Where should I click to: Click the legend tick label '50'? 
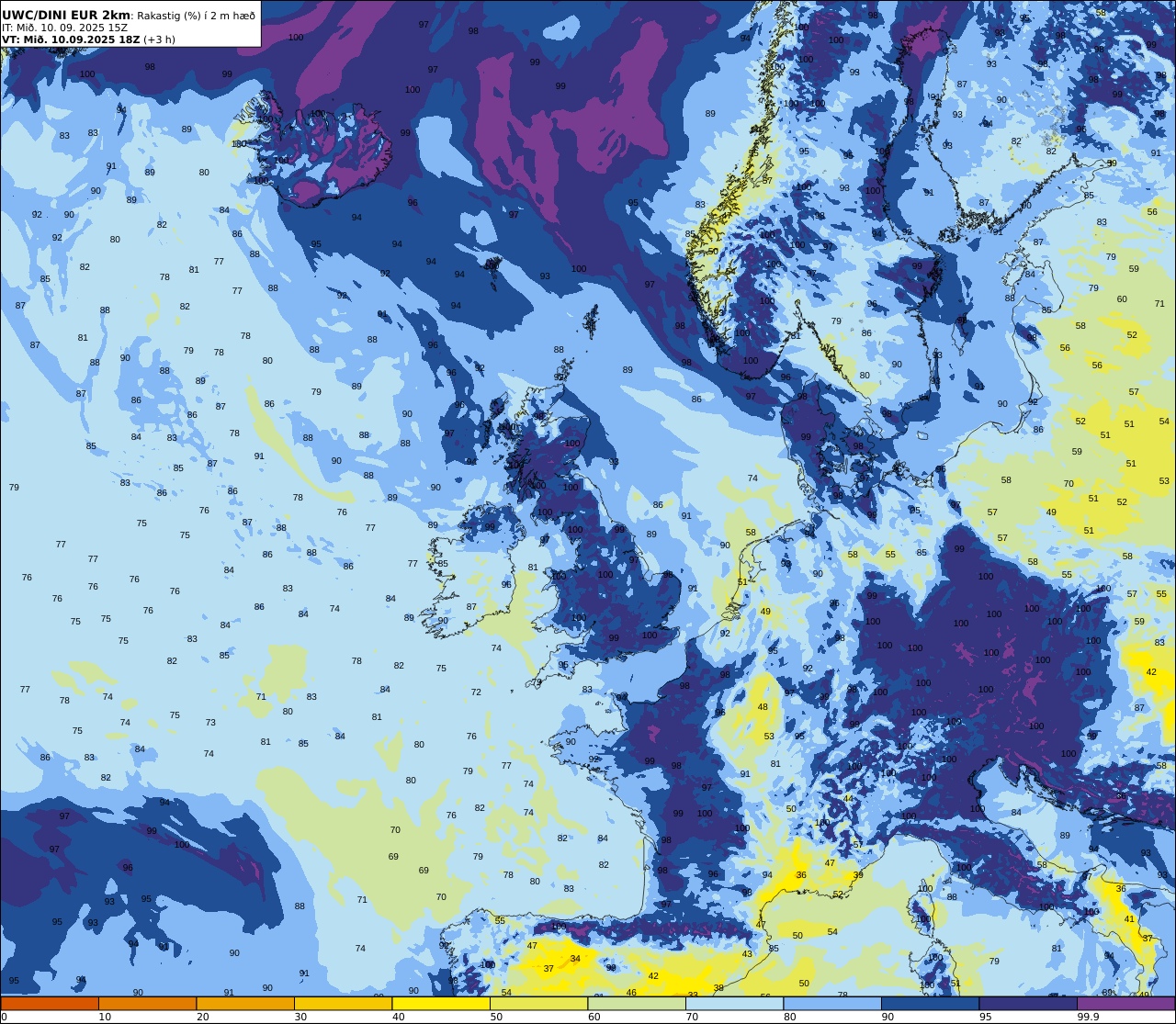(496, 1017)
